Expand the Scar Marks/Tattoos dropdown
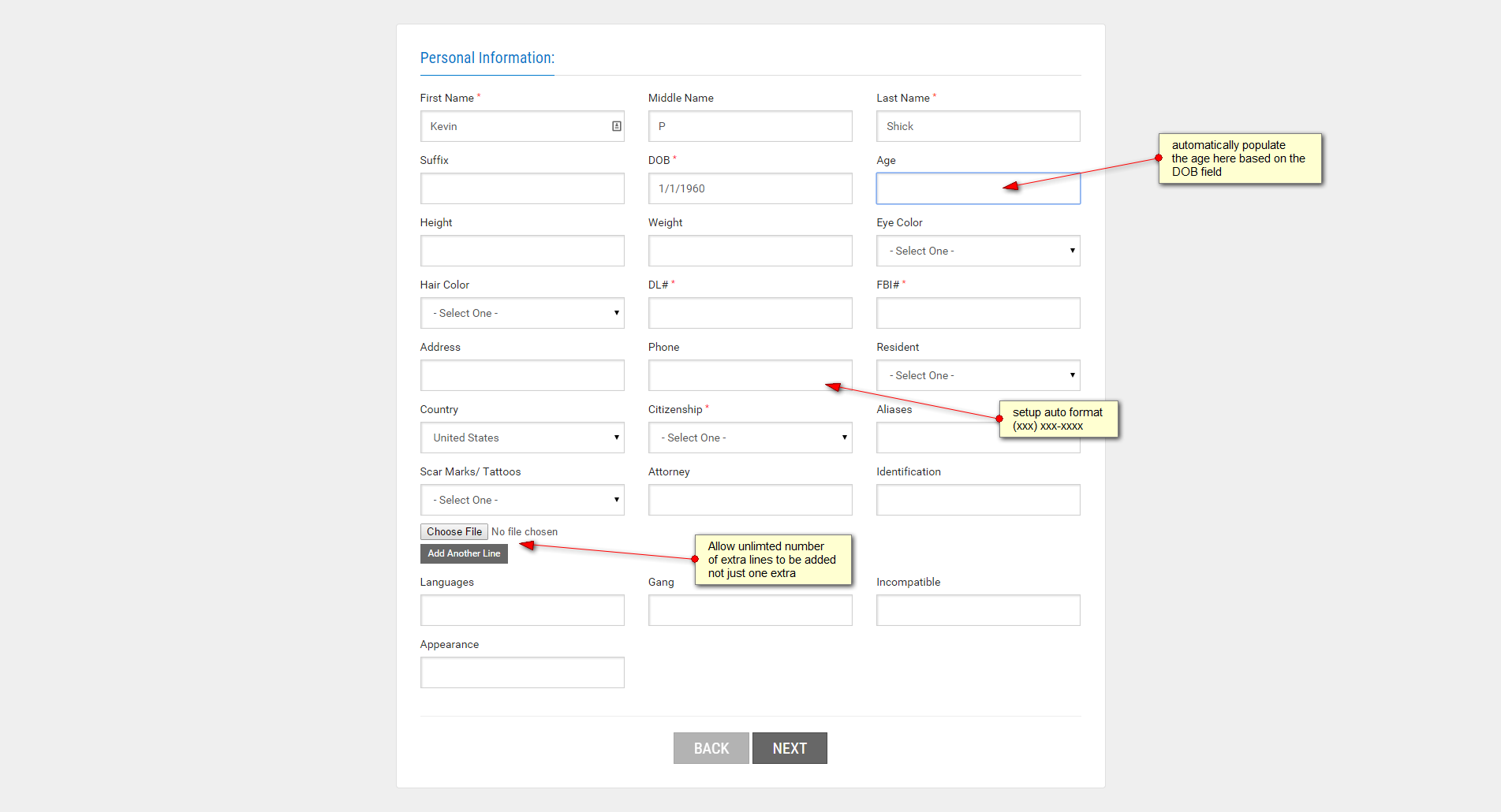Viewport: 1501px width, 812px height. (521, 500)
